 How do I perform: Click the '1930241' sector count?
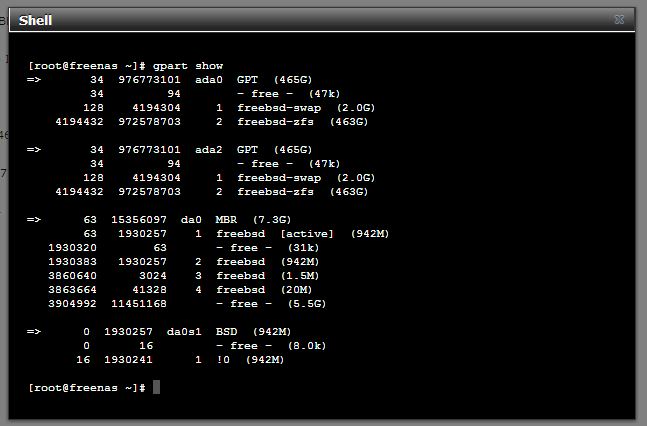click(128, 360)
